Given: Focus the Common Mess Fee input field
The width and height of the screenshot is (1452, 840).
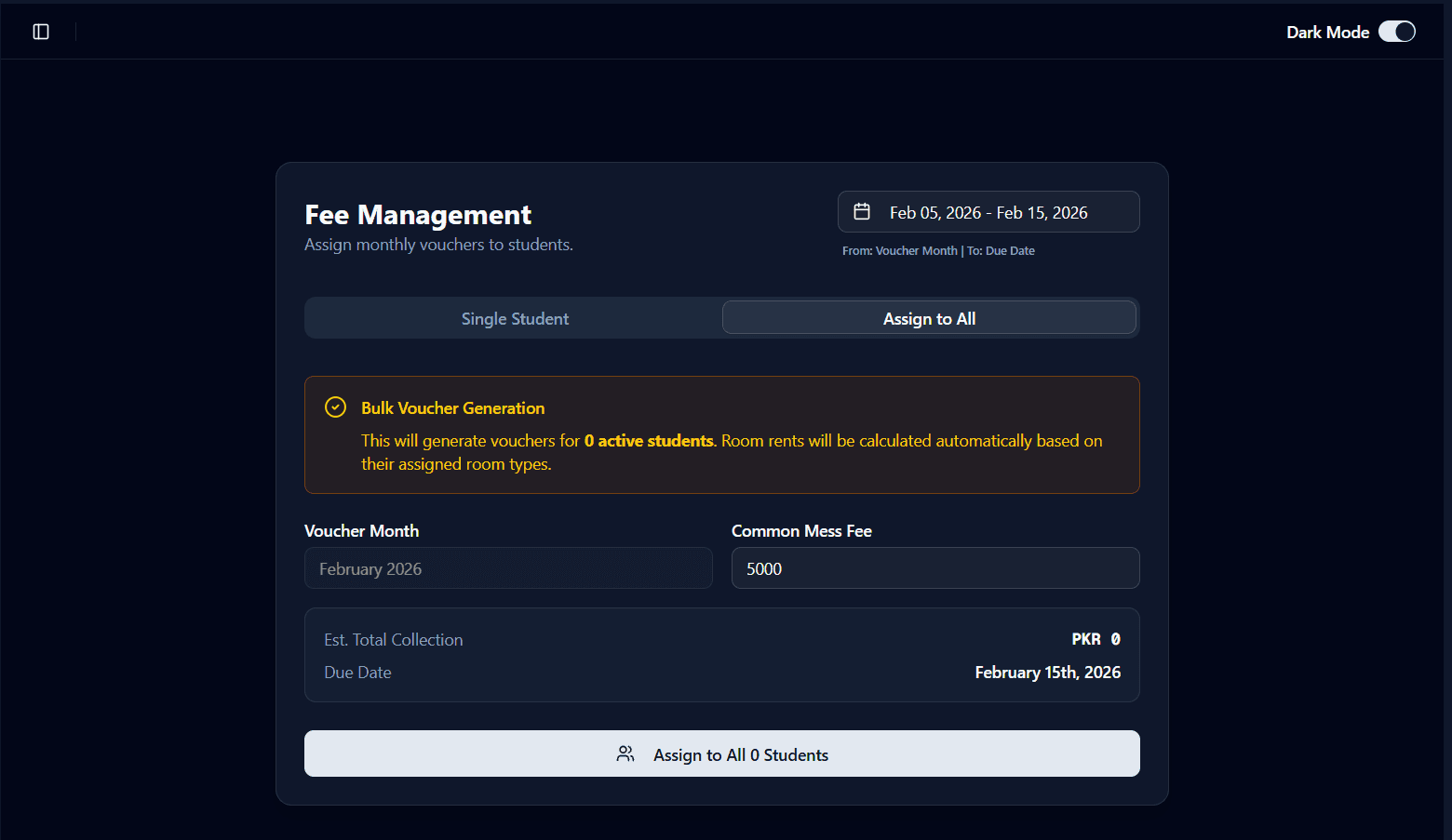Looking at the screenshot, I should 934,568.
